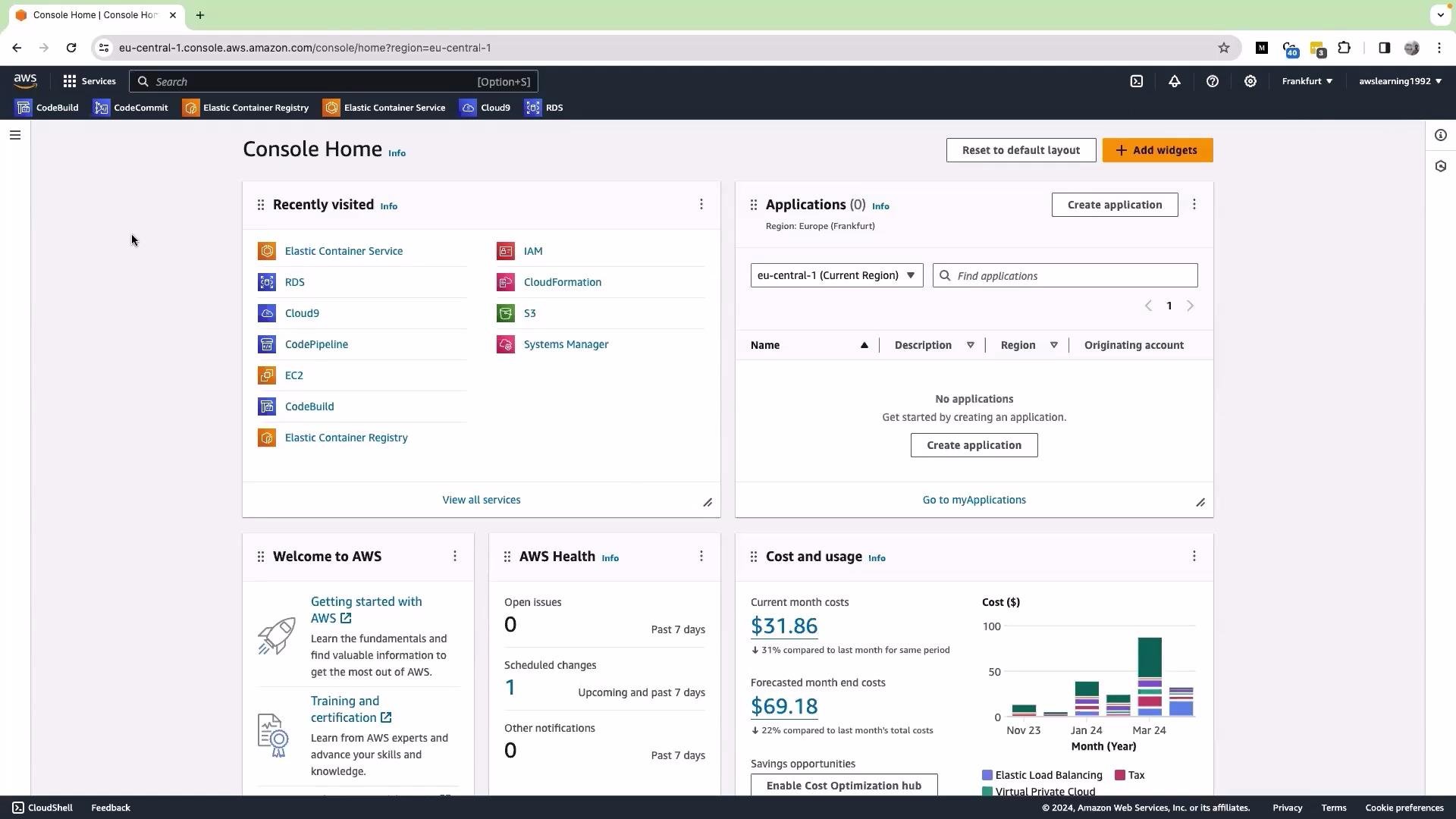Click the tall Mar 24 cost bar
Viewport: 1456px width, 819px height.
tap(1149, 676)
